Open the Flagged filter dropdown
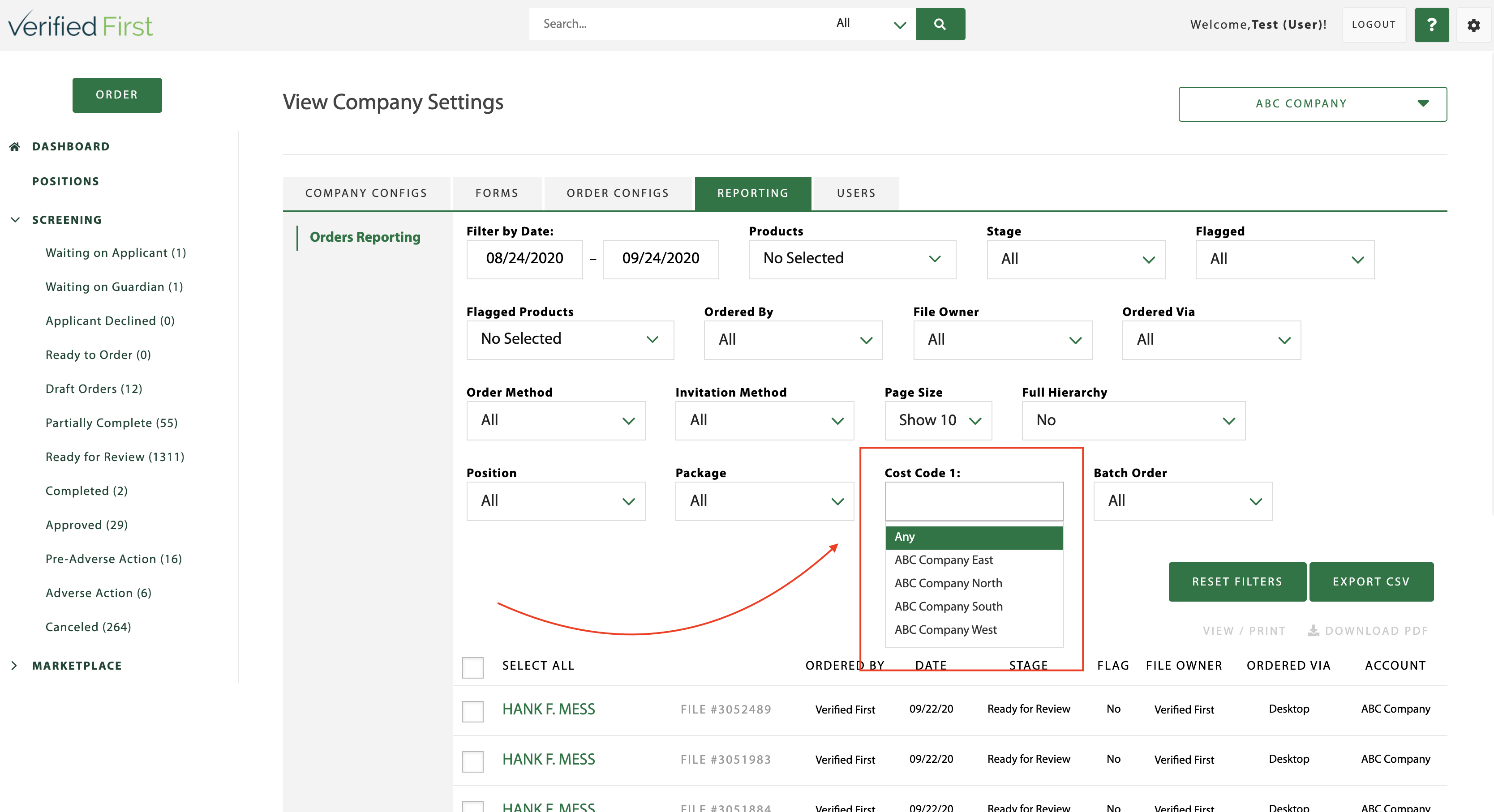This screenshot has width=1494, height=812. tap(1284, 259)
